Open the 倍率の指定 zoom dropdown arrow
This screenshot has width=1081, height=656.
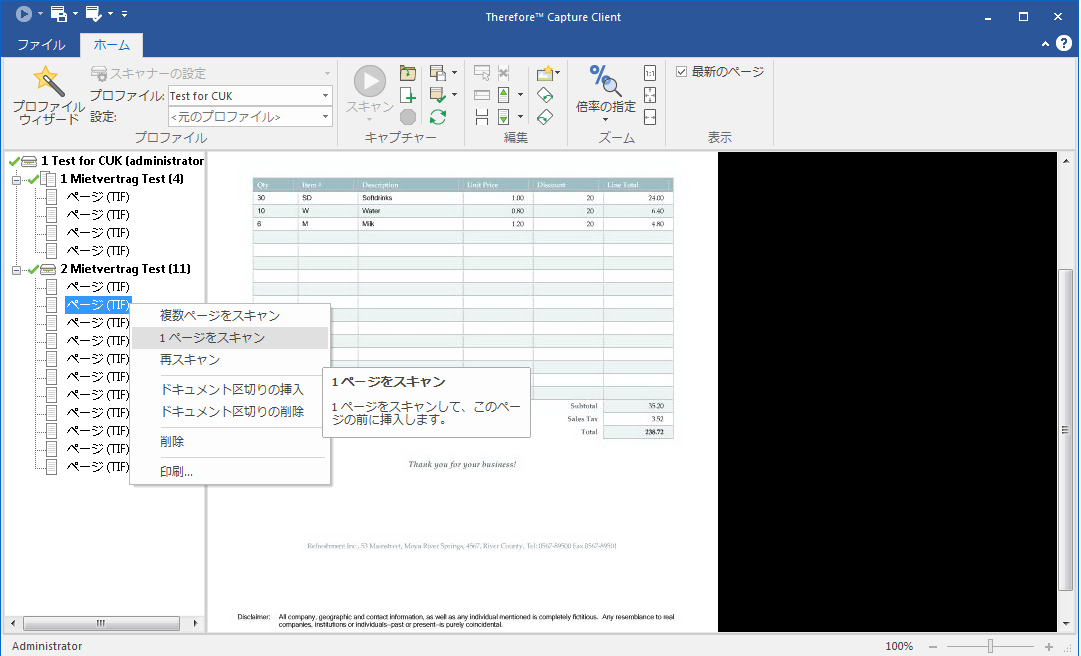(605, 120)
